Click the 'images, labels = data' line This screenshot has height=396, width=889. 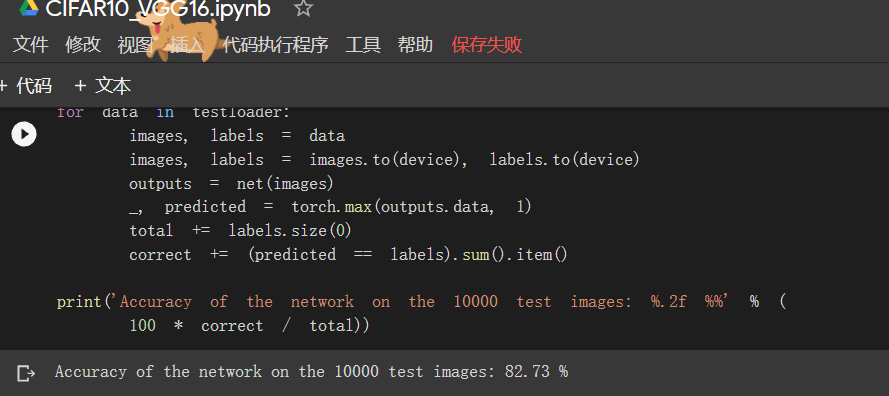pos(237,136)
